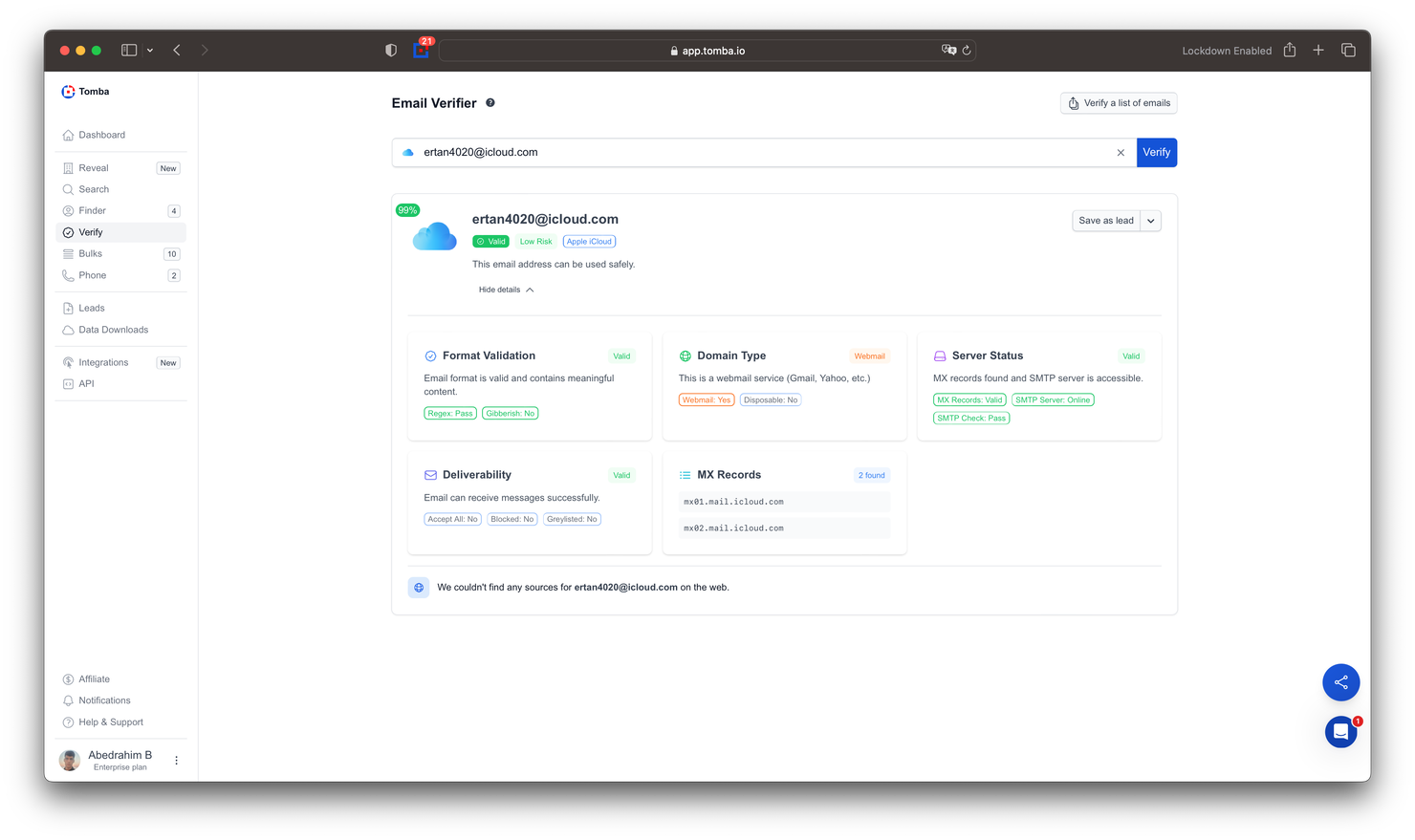
Task: Clear the email input with the X icon
Action: pyautogui.click(x=1121, y=153)
